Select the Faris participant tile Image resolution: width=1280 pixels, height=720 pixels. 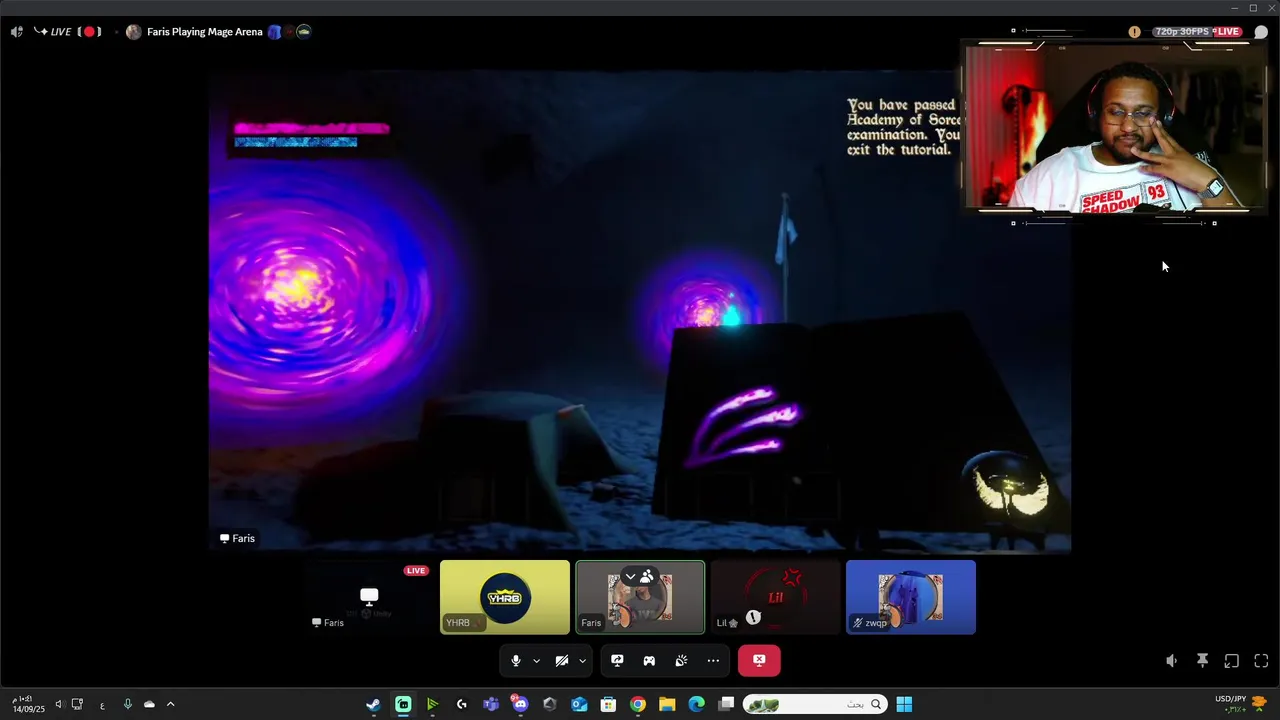point(640,597)
